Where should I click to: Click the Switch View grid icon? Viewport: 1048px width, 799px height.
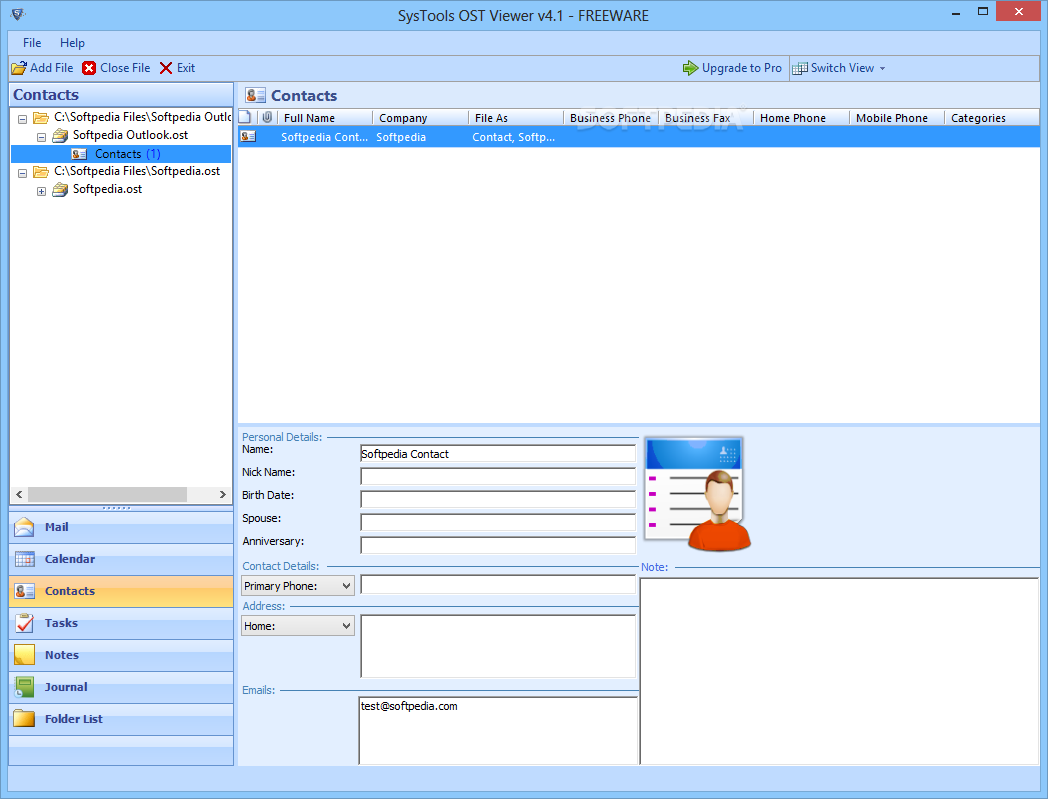point(799,68)
